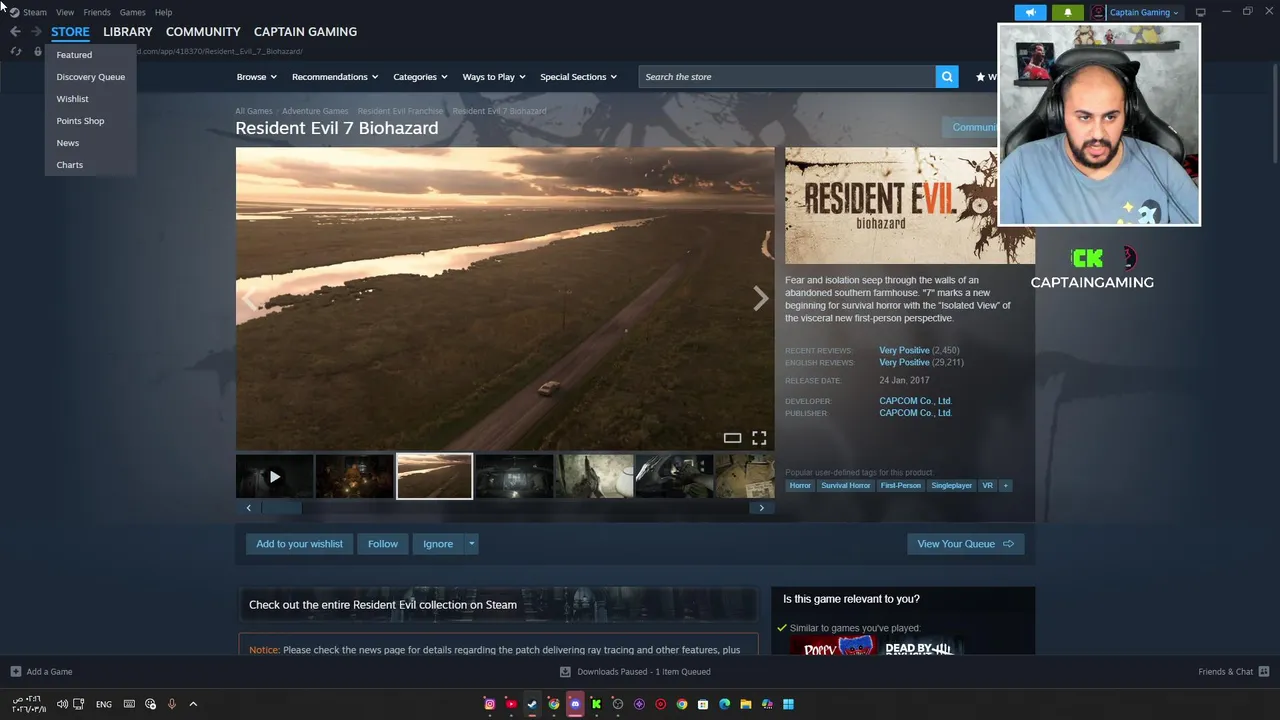1280x720 pixels.
Task: Toggle theater mode on the media viewer
Action: (x=732, y=438)
